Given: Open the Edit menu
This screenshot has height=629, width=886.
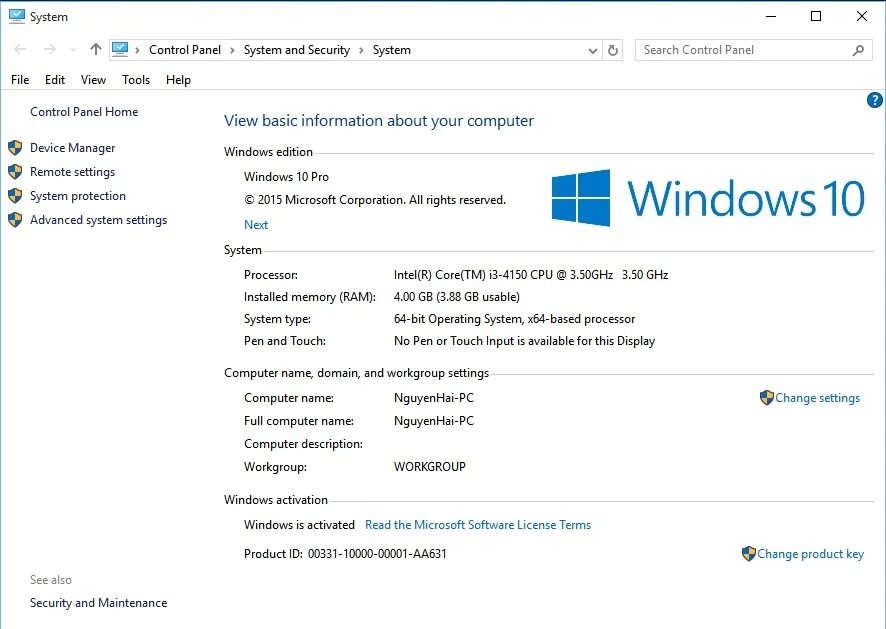Looking at the screenshot, I should (x=55, y=80).
